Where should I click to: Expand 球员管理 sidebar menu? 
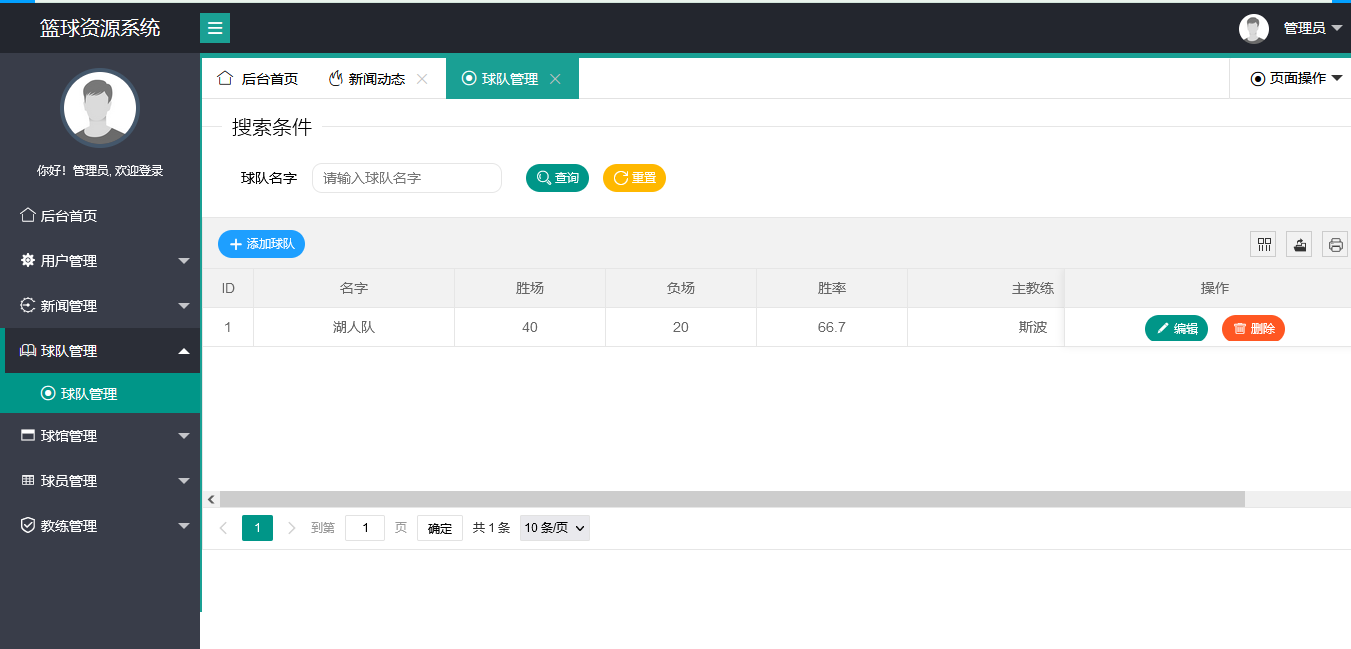pos(100,481)
